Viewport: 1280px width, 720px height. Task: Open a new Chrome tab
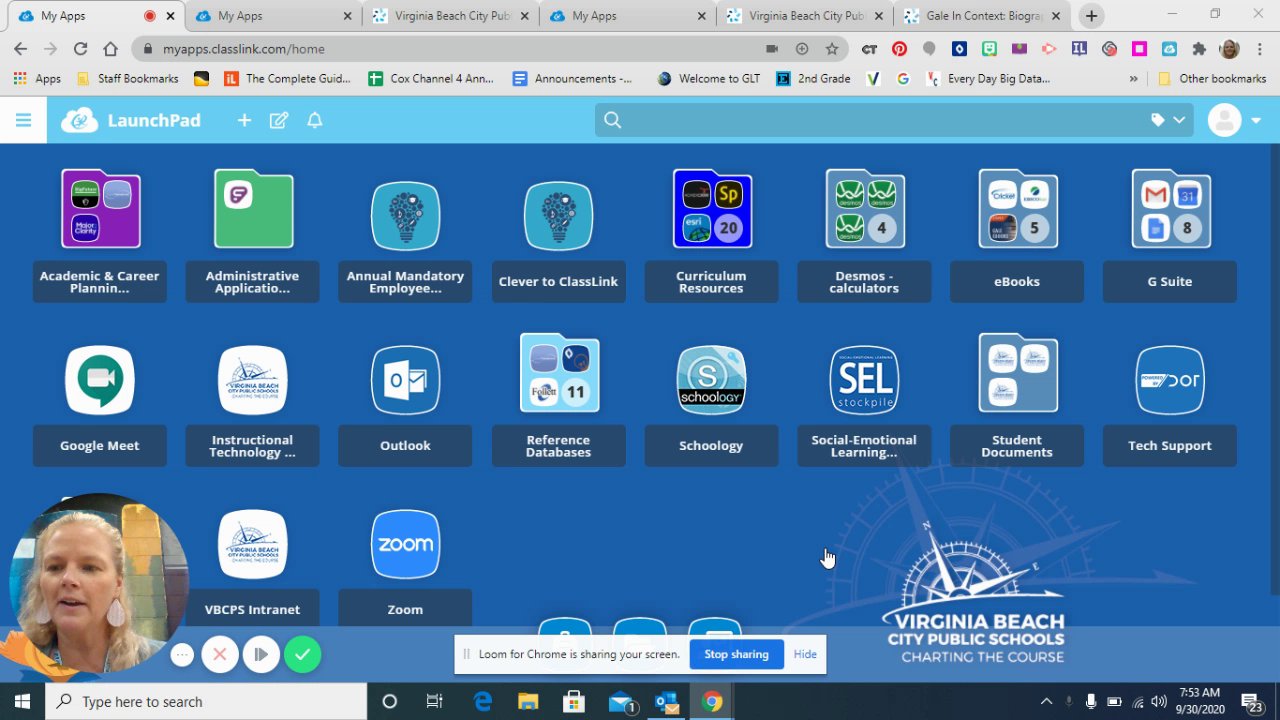tap(1091, 16)
